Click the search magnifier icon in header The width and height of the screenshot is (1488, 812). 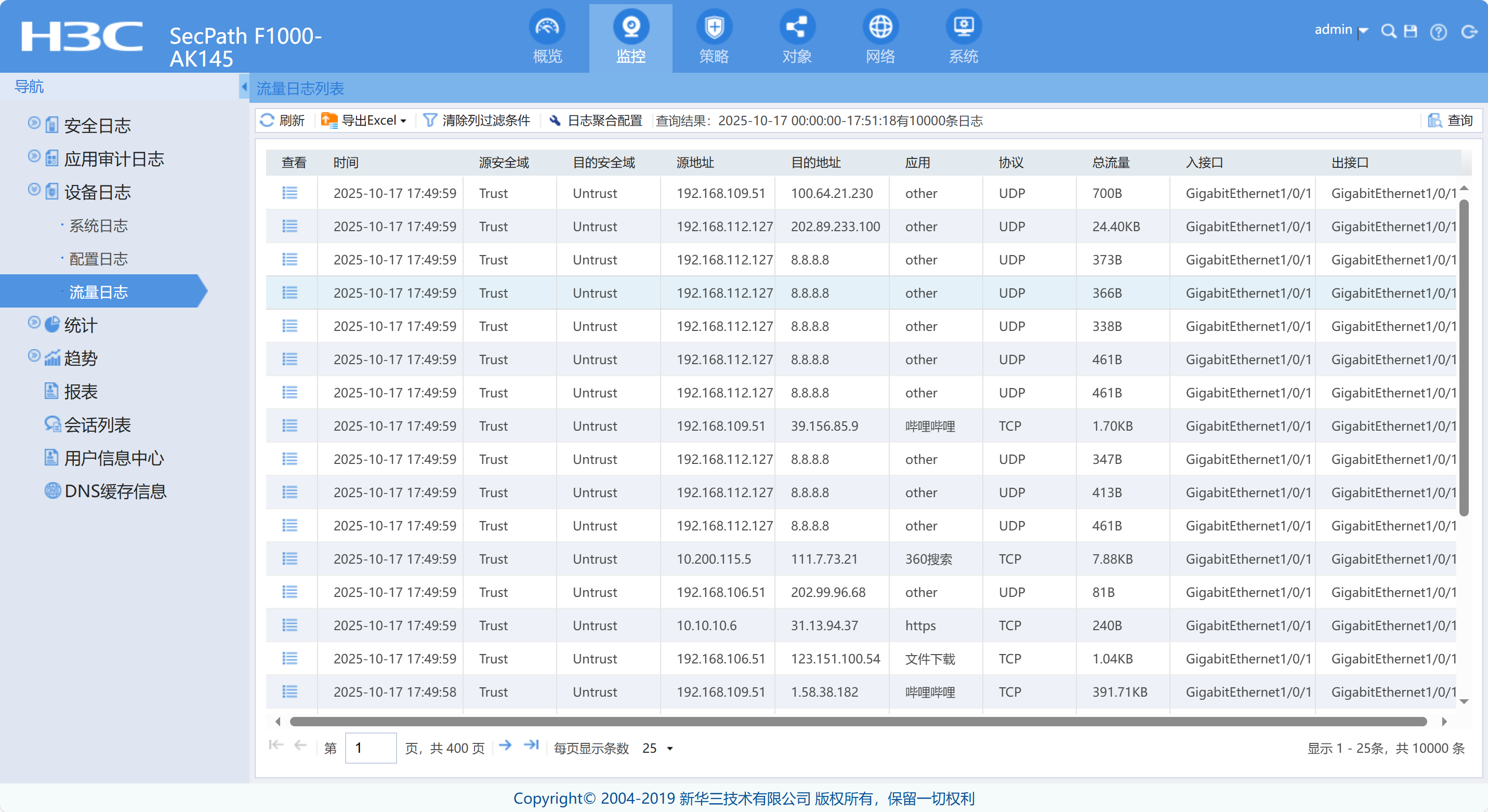click(x=1388, y=31)
